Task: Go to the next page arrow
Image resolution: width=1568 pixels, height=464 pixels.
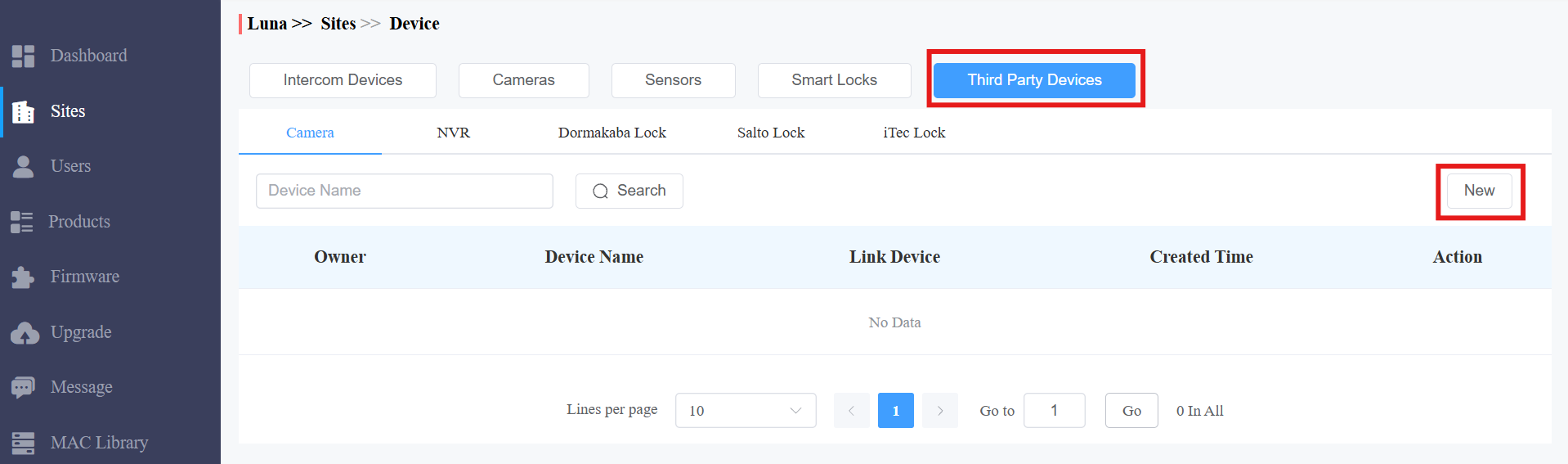Action: tap(940, 410)
